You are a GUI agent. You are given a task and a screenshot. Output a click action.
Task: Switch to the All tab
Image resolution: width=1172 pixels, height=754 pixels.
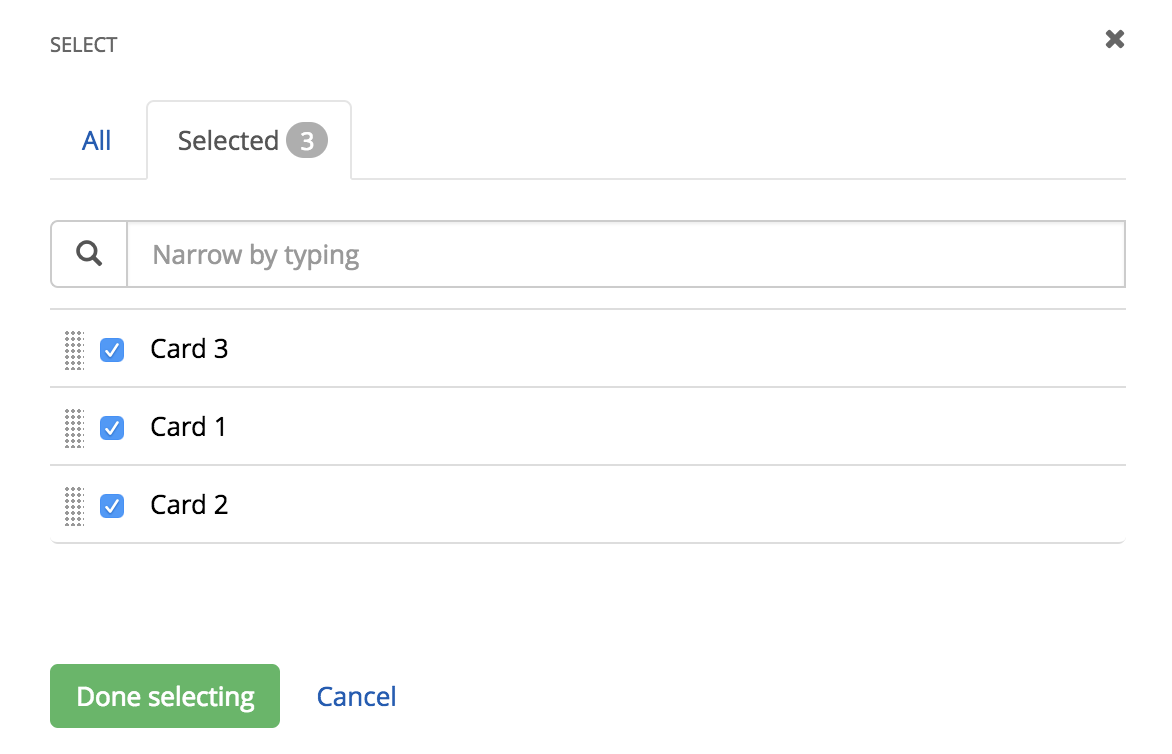pos(97,140)
